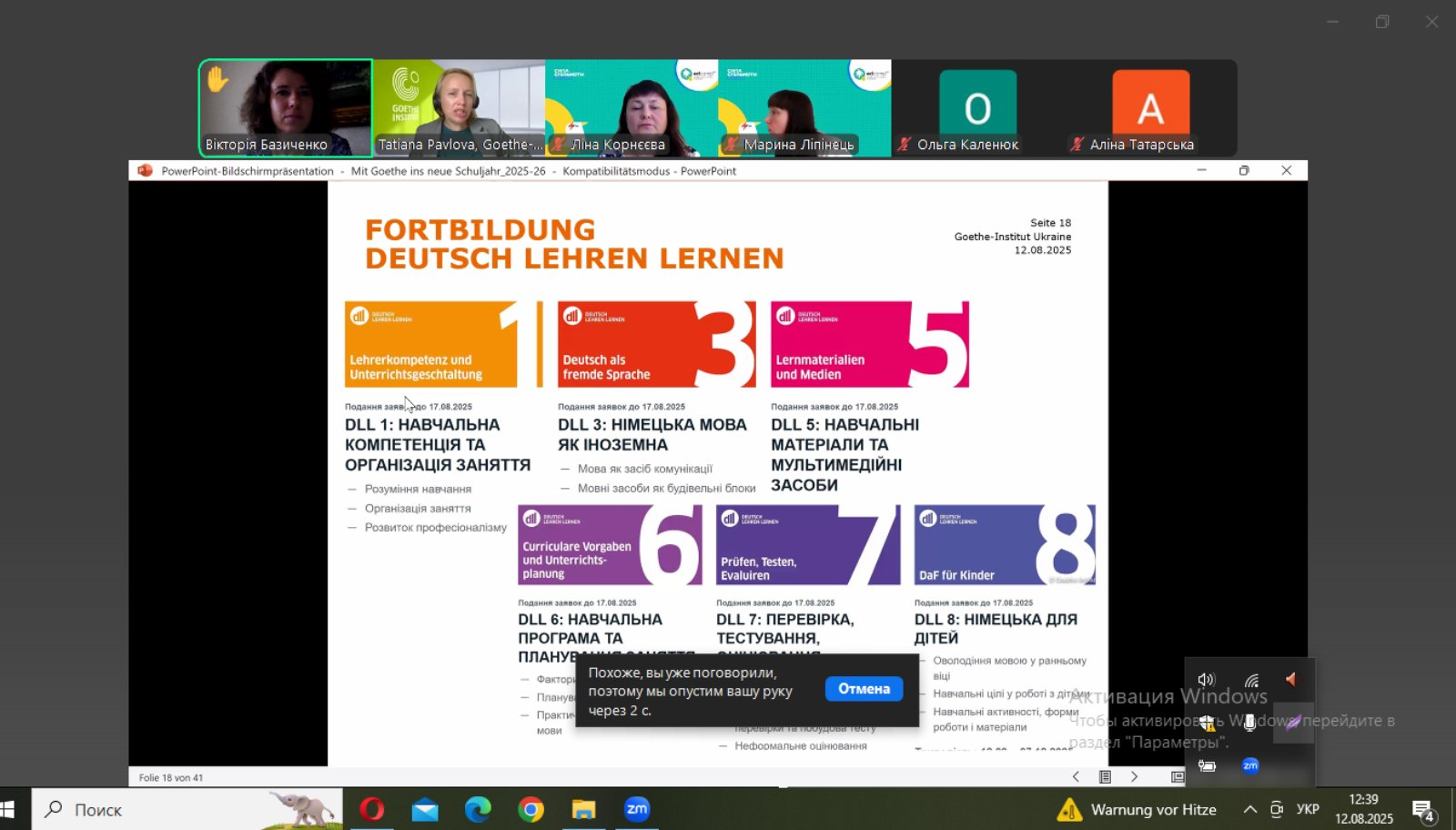Click wireless network icon in tray popup
Viewport: 1456px width, 830px height.
click(x=1252, y=680)
